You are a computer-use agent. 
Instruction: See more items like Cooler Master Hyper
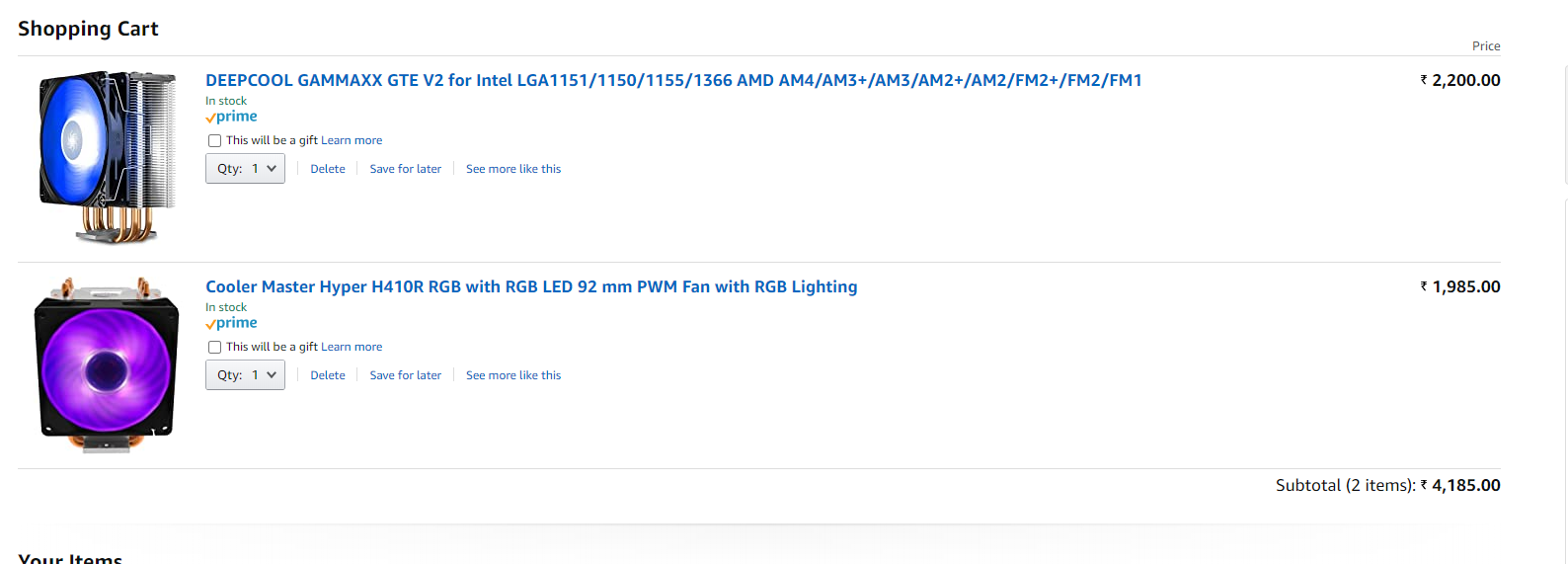point(513,375)
